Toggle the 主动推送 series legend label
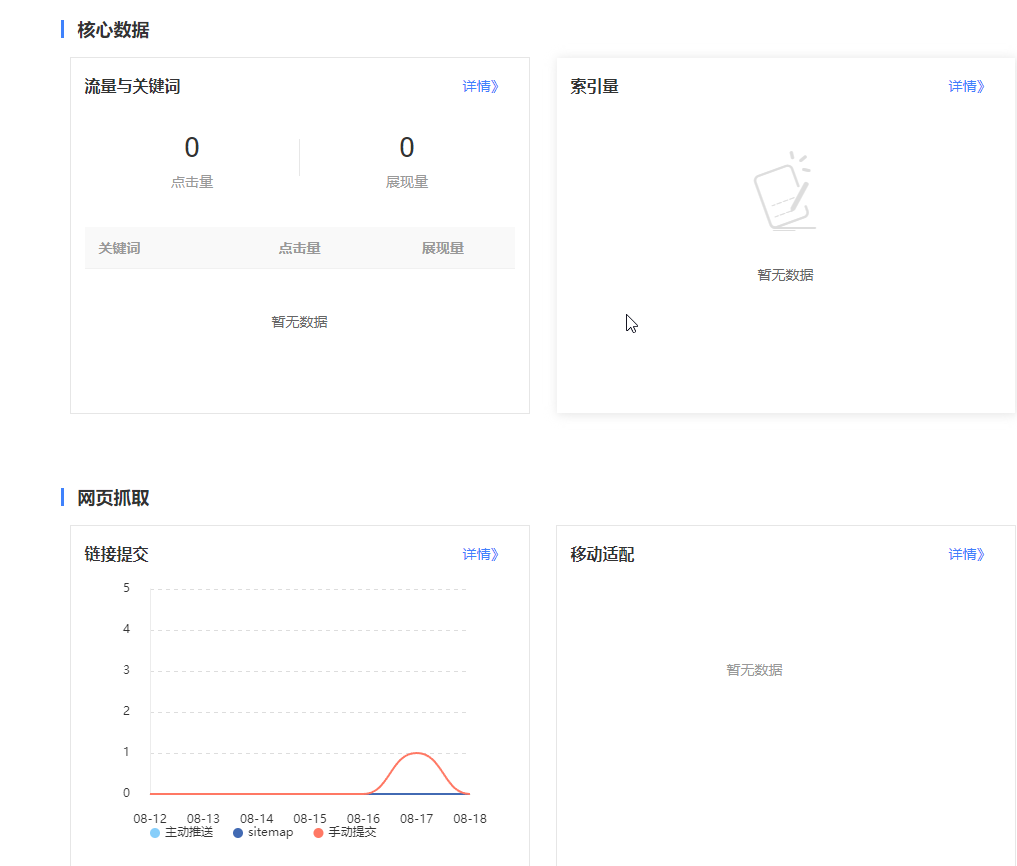The image size is (1017, 866). [x=189, y=833]
